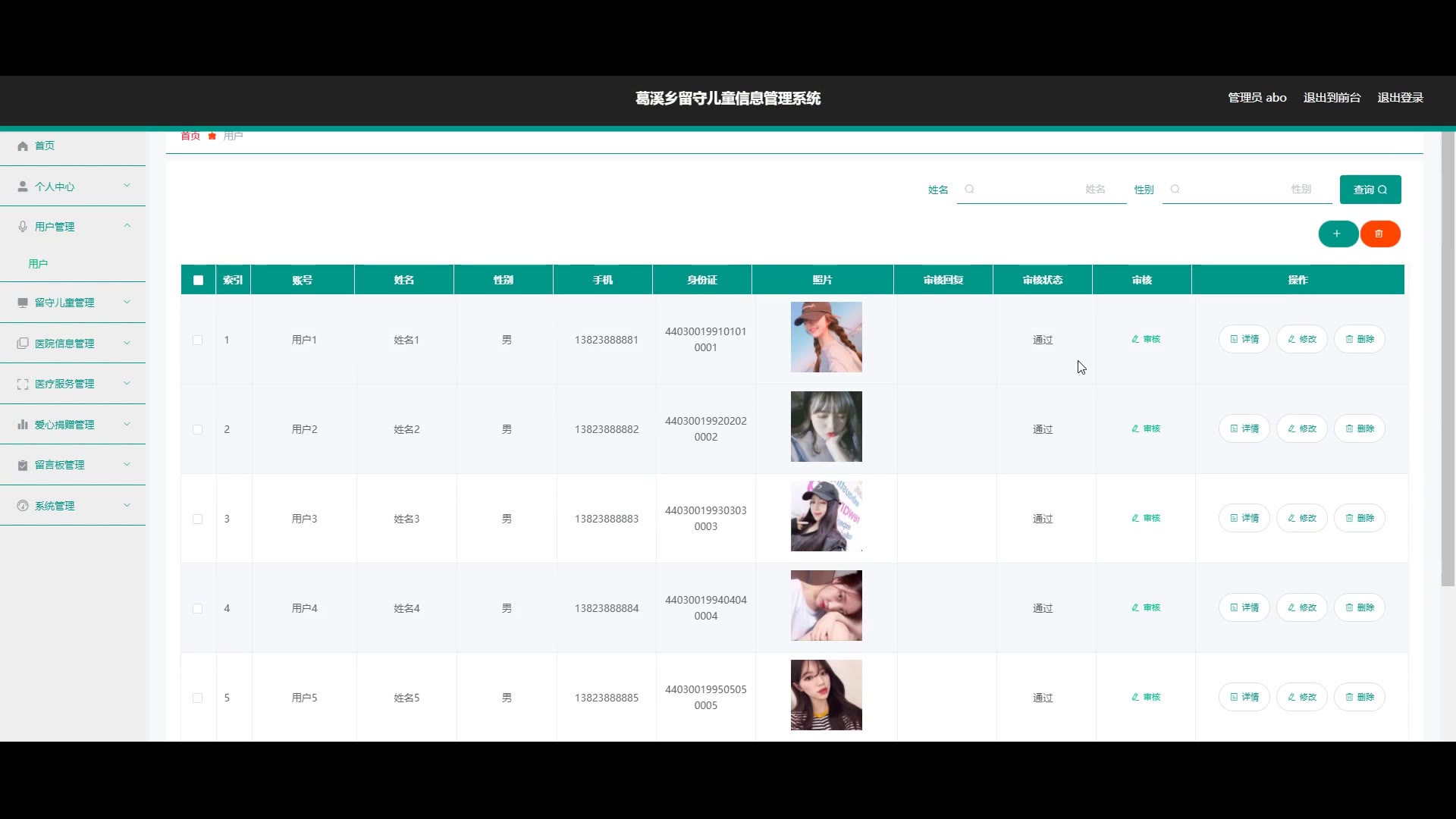Click the 退出登录 link in the header
The height and width of the screenshot is (819, 1456).
(x=1400, y=98)
